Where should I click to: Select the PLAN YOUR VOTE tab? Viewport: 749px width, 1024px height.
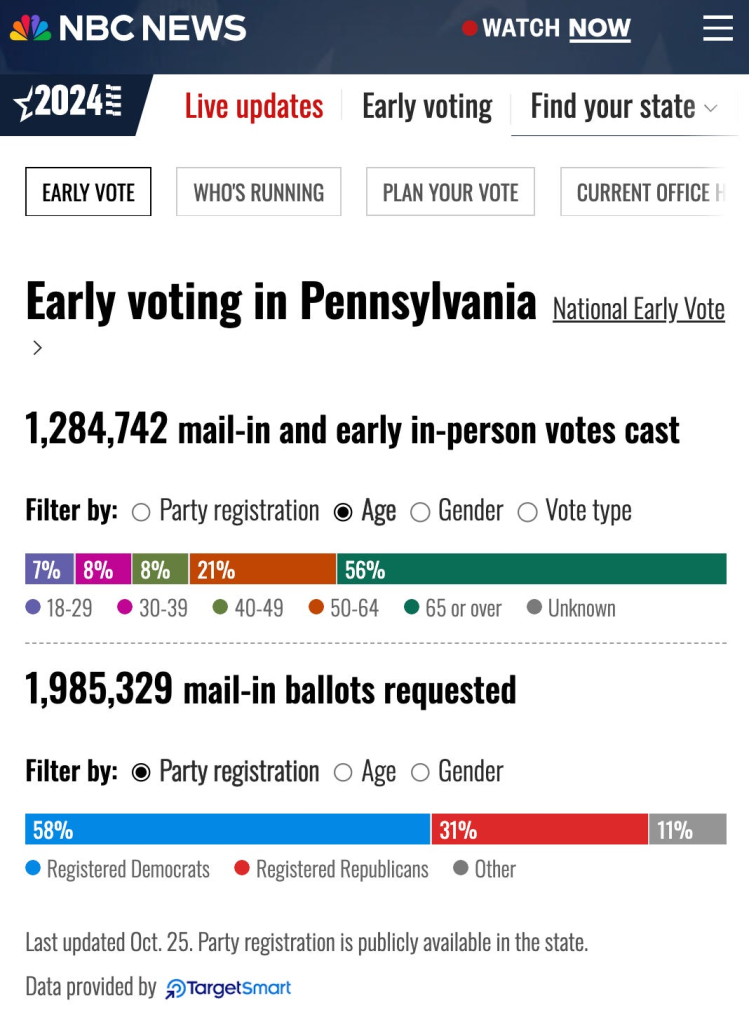coord(450,191)
